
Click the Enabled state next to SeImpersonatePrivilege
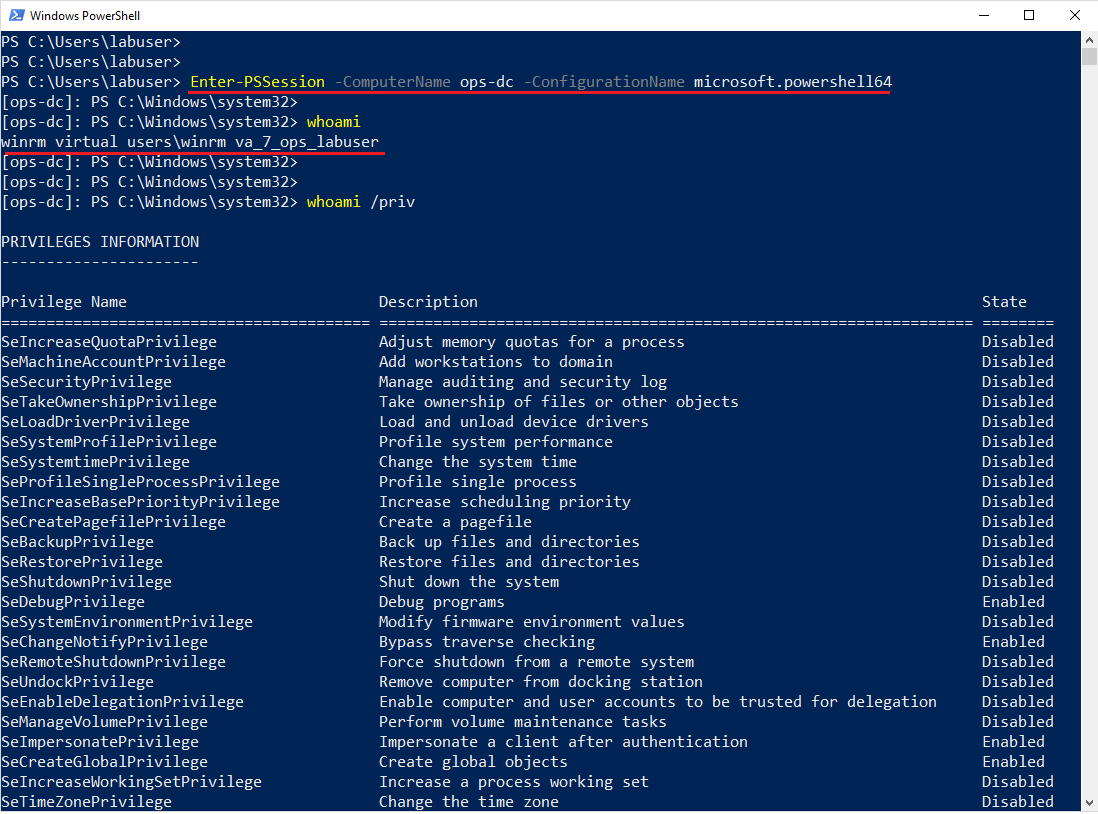(x=1013, y=741)
